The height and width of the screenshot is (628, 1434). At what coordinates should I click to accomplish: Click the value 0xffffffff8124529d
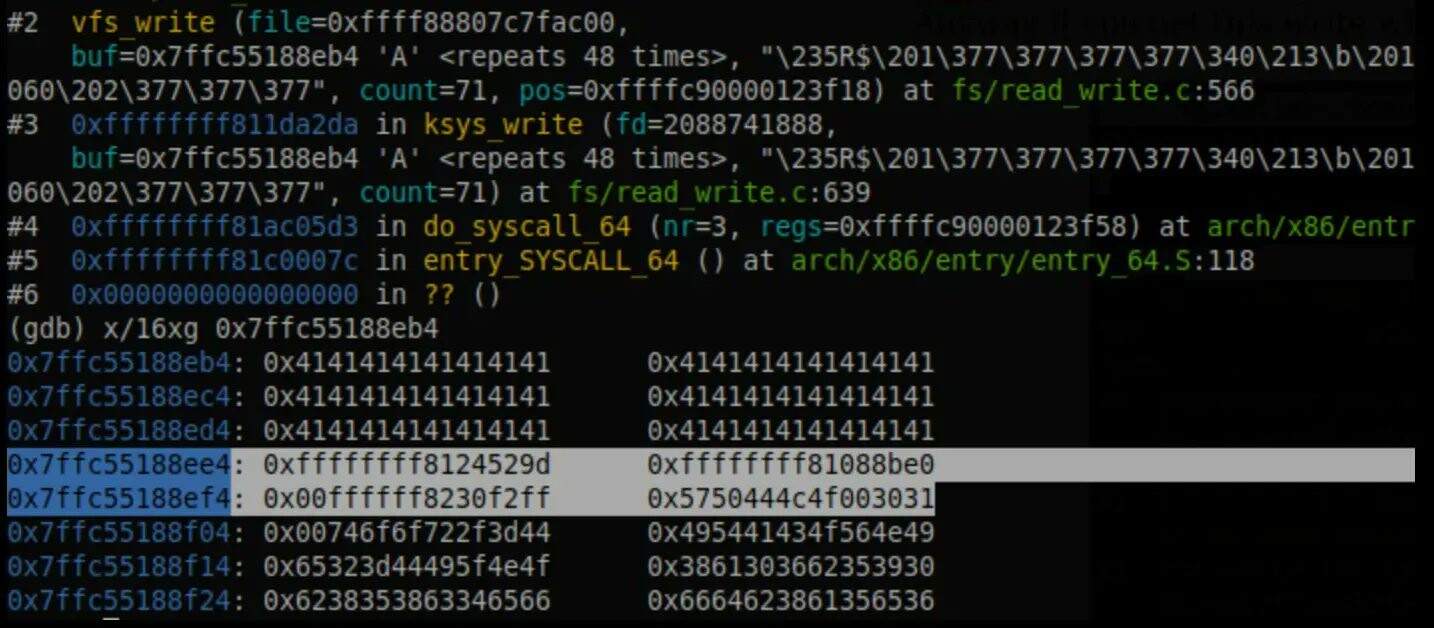coord(406,465)
